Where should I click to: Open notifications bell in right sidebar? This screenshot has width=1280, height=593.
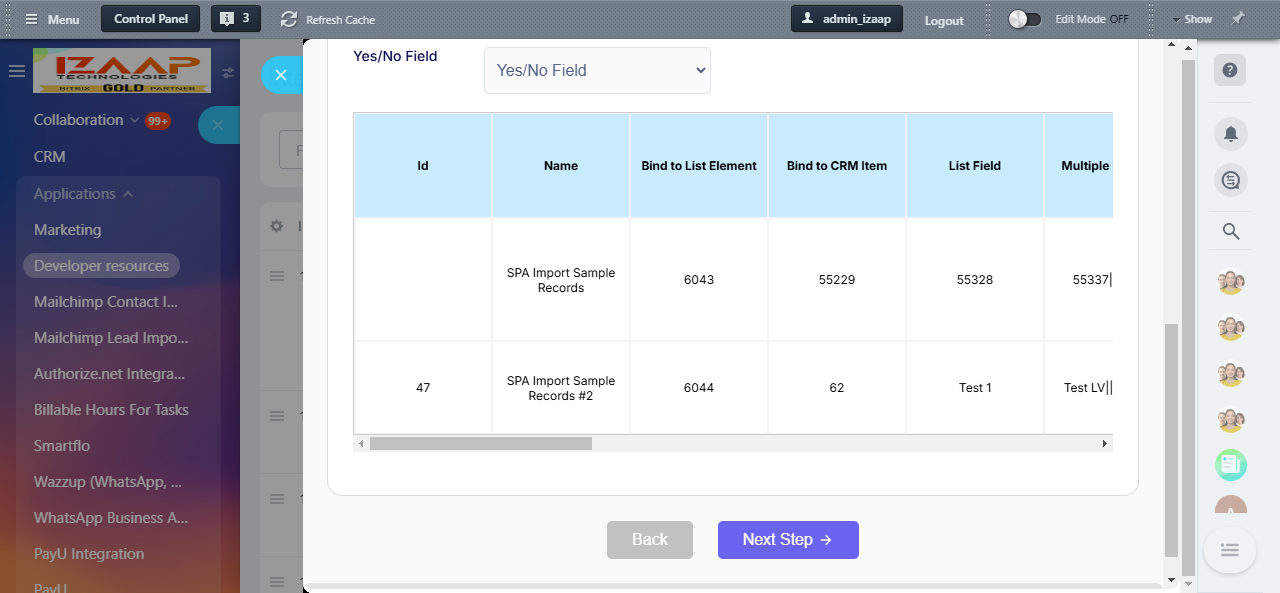click(1230, 133)
